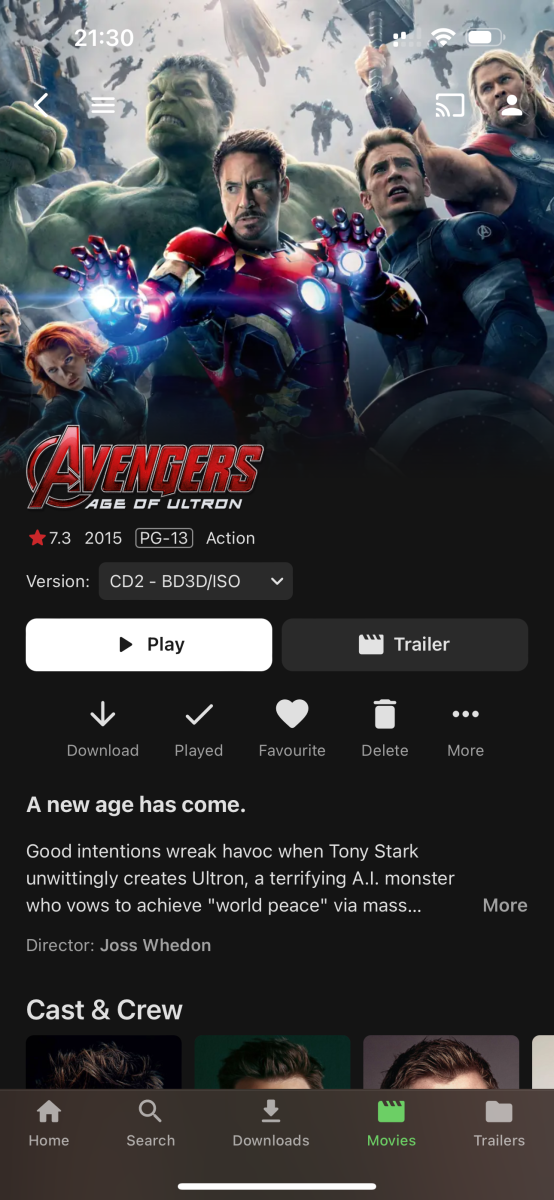Open the Trailers tab
This screenshot has width=554, height=1200.
click(499, 1124)
